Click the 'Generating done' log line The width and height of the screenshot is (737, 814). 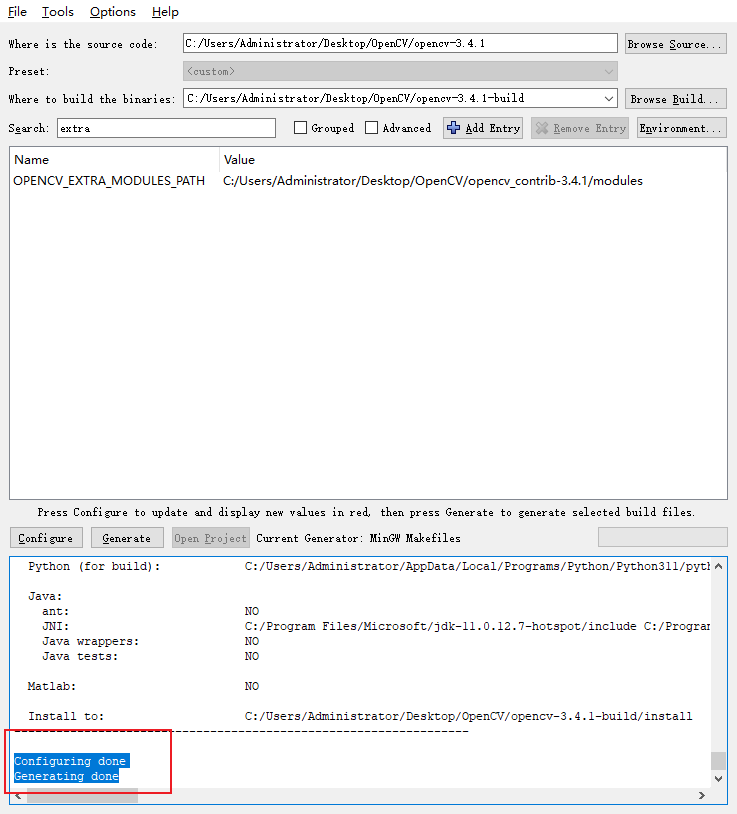pyautogui.click(x=66, y=776)
